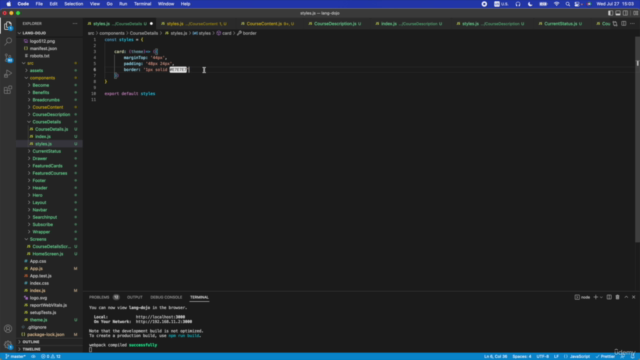Click the UTF-8 encoding button
640x360 pixels.
[542, 356]
